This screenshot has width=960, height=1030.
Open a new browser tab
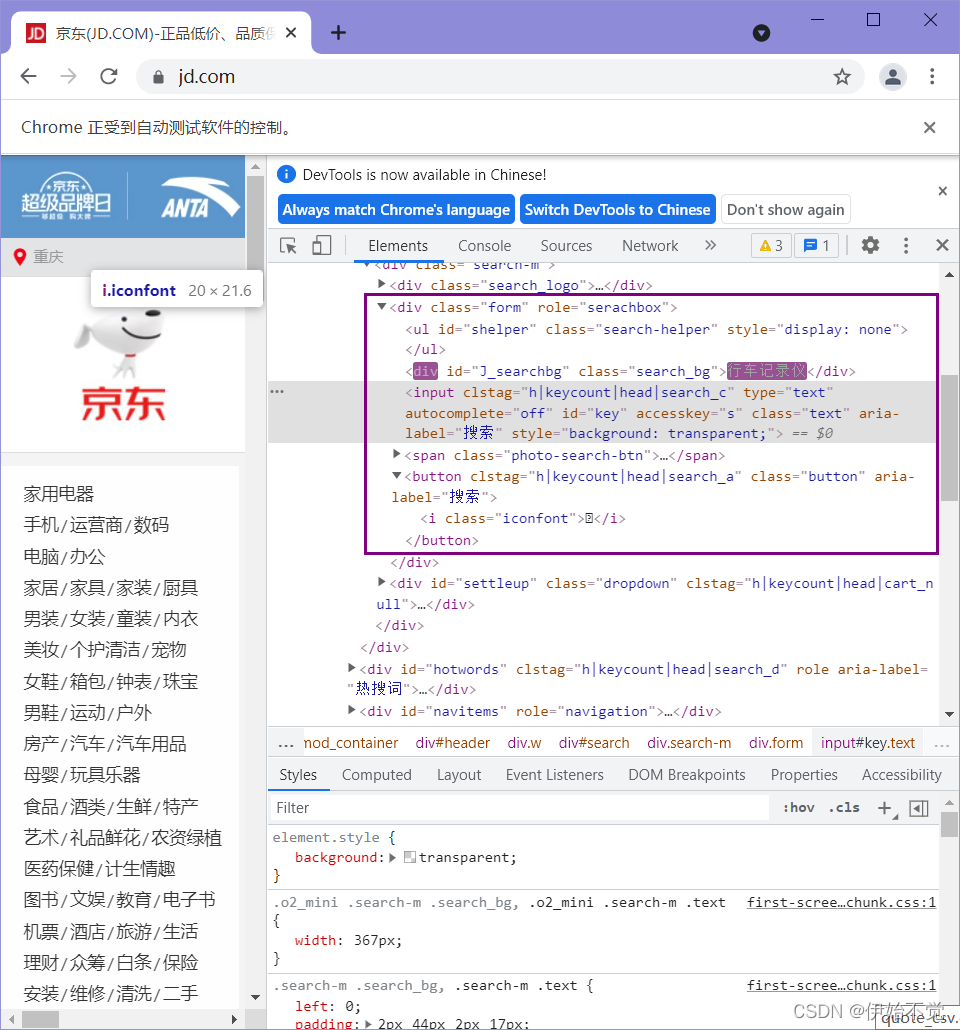tap(338, 32)
